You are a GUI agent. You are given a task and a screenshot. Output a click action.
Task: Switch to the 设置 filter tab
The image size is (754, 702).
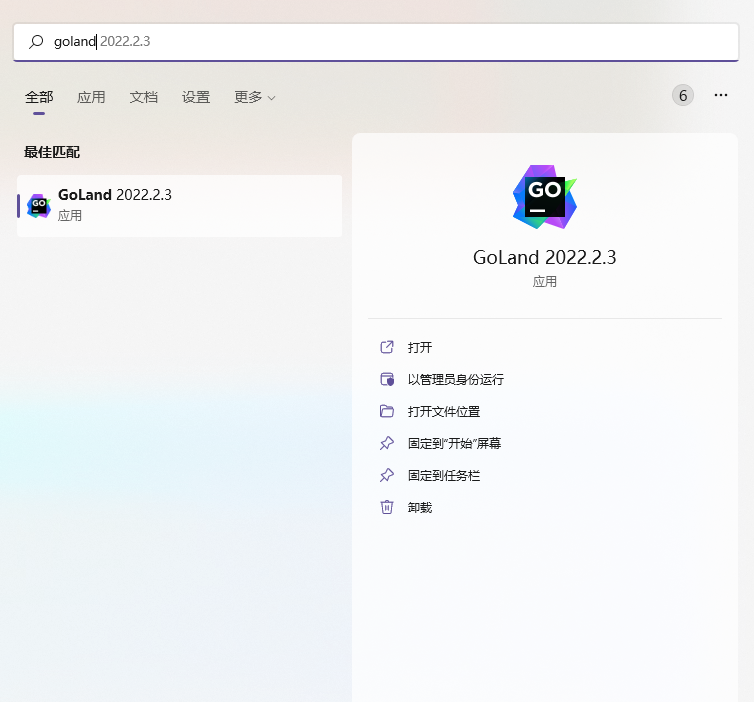click(x=196, y=97)
